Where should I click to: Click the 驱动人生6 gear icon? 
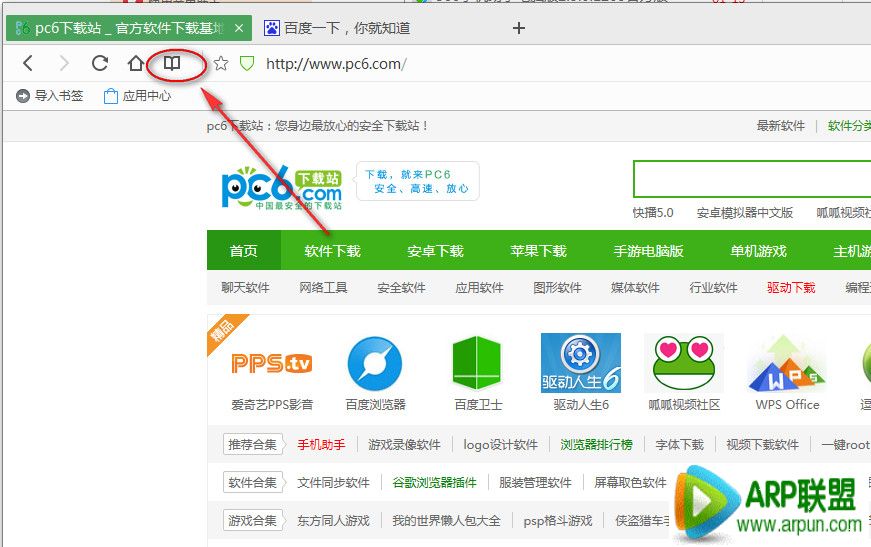point(581,363)
